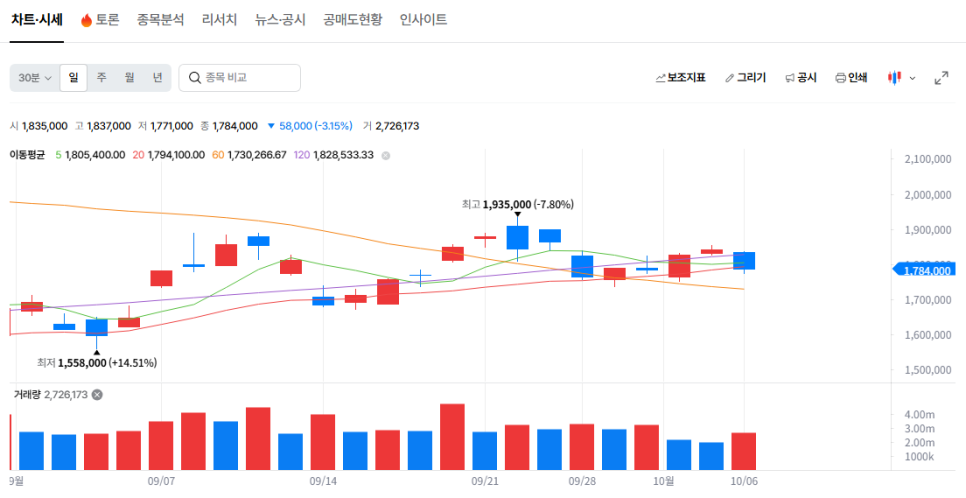Remove the 이동평균 indicator with x icon
Image resolution: width=966 pixels, height=498 pixels.
tap(386, 155)
